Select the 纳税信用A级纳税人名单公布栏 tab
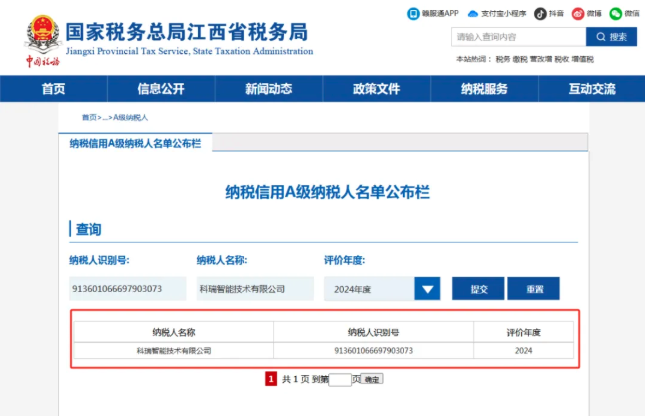645x416 pixels. [x=135, y=144]
